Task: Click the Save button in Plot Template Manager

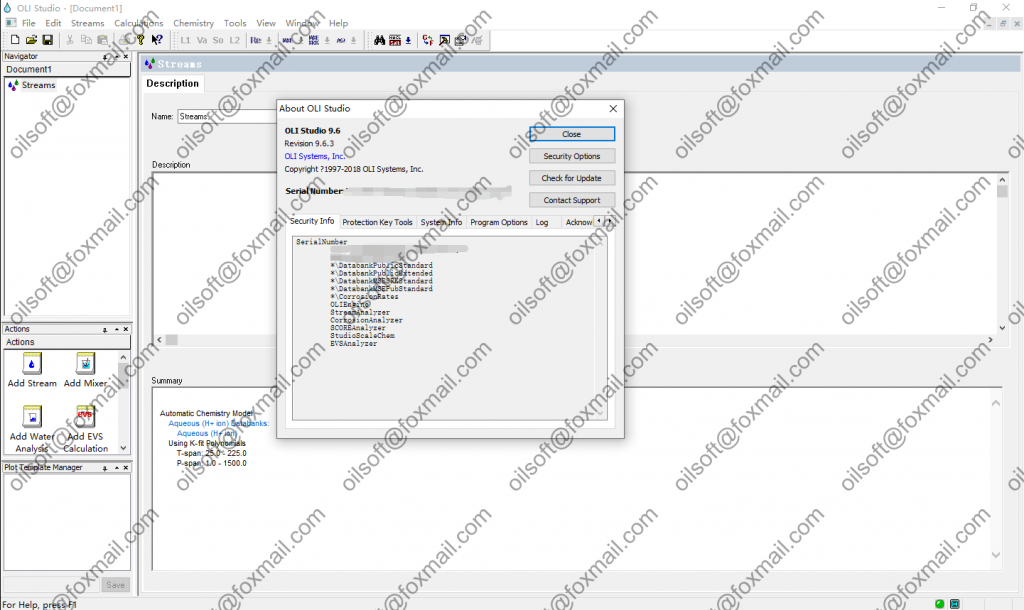Action: click(x=116, y=585)
